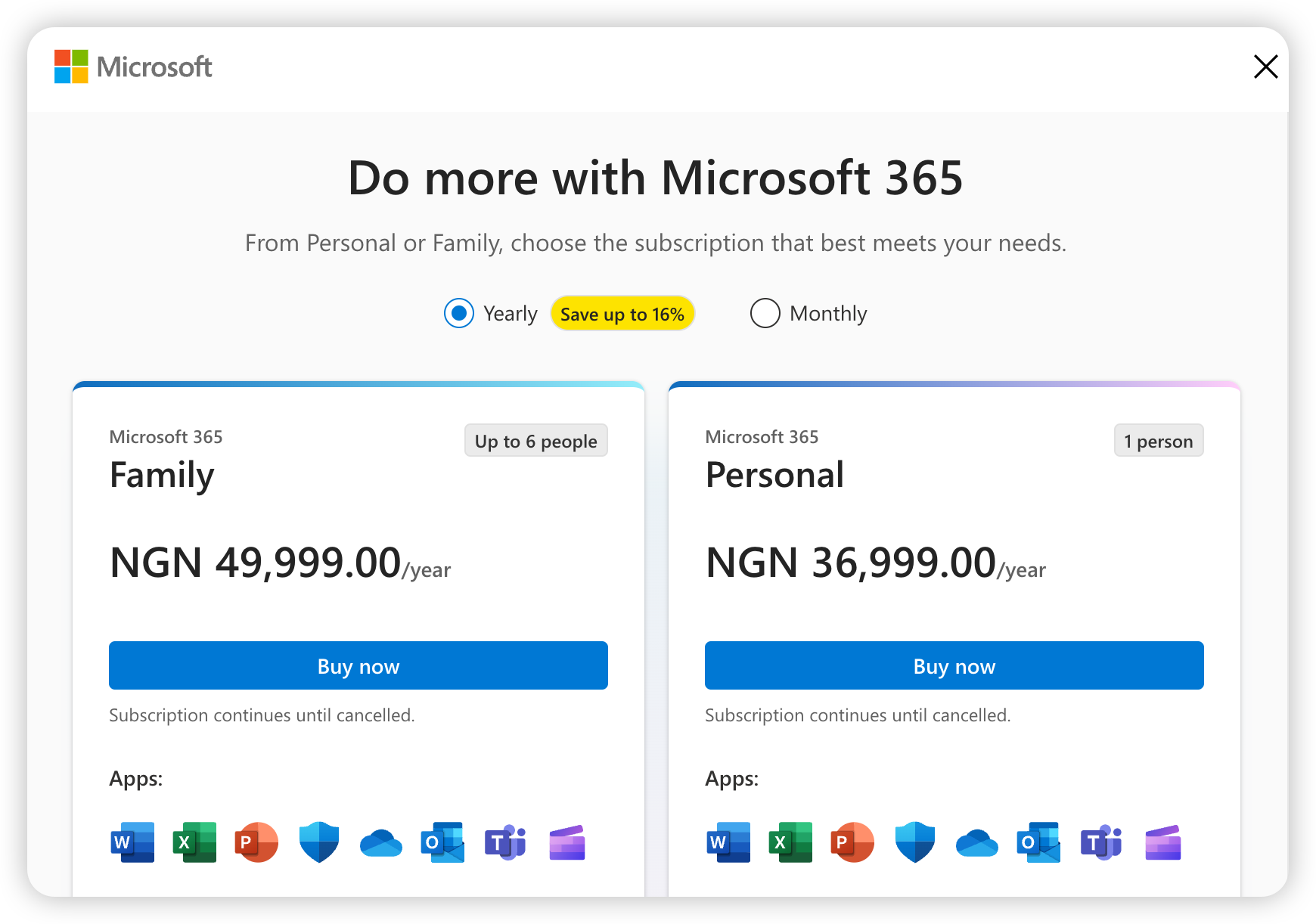Image resolution: width=1316 pixels, height=924 pixels.
Task: Click the Word icon in Personal plan
Action: coord(728,842)
